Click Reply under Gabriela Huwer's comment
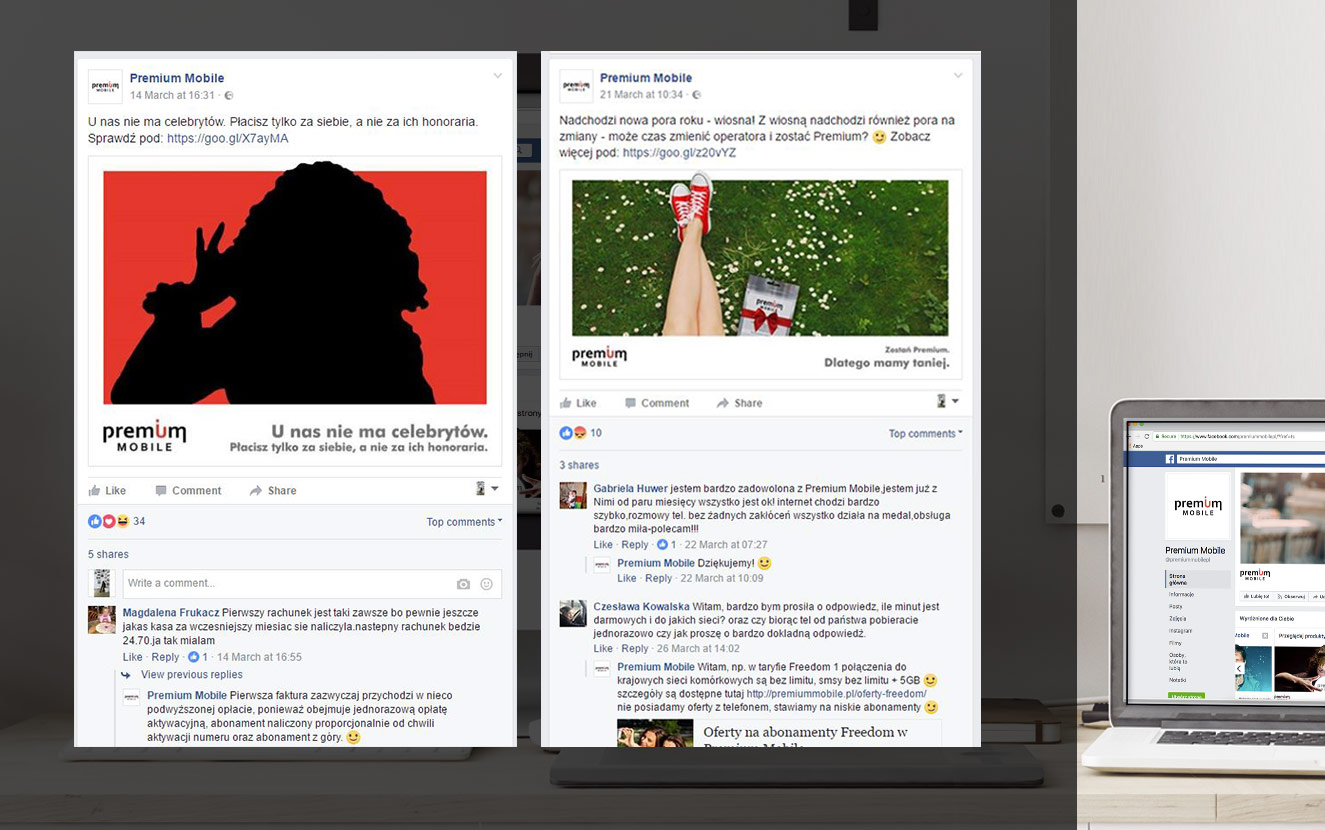 click(x=635, y=545)
